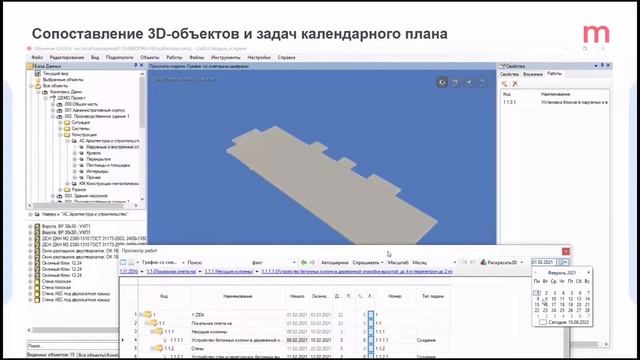Select the first Оконный блок 12.24 item
This screenshot has height=360, width=640.
(x=62, y=263)
